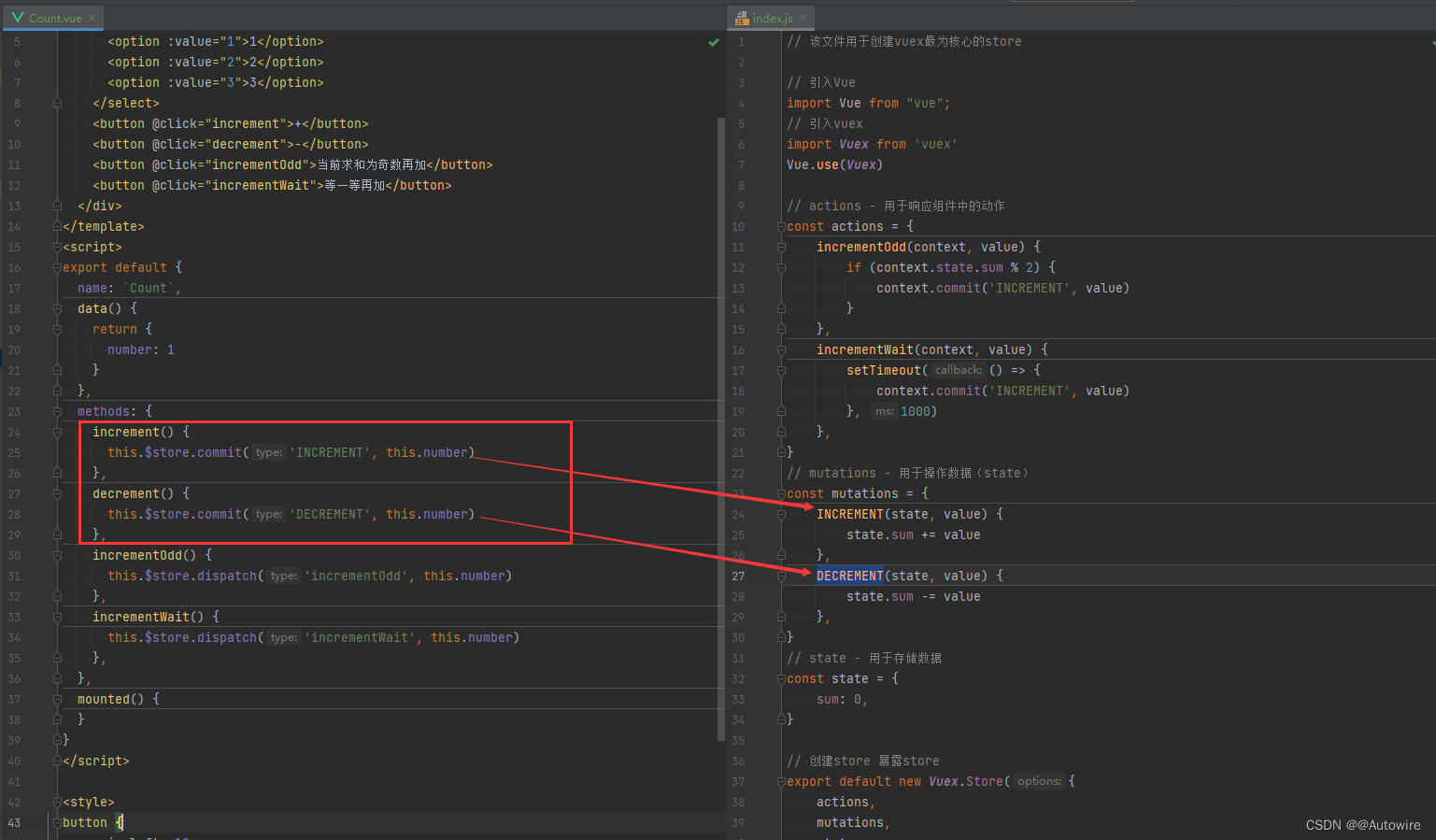Click the JS file icon on index.js tab

[x=742, y=18]
